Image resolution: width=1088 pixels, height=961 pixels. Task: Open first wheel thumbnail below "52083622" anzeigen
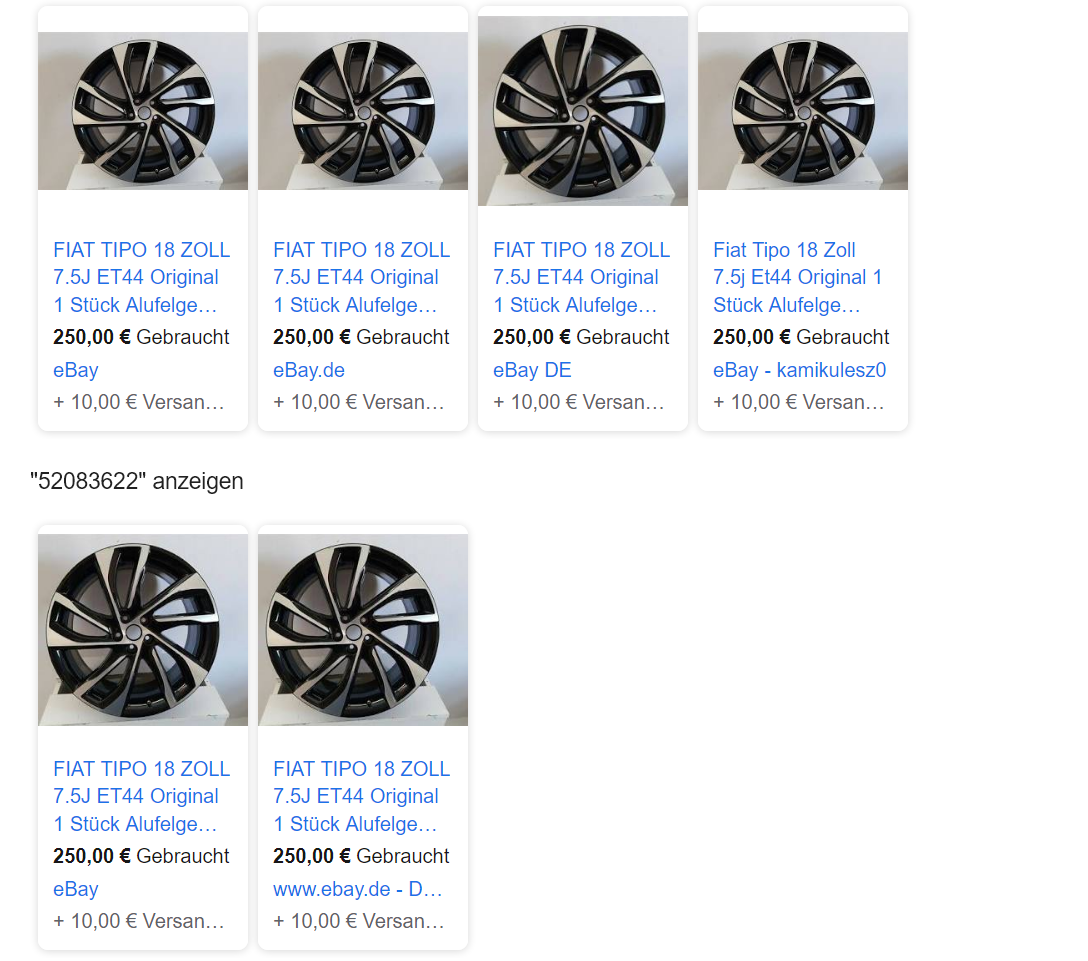[x=142, y=630]
